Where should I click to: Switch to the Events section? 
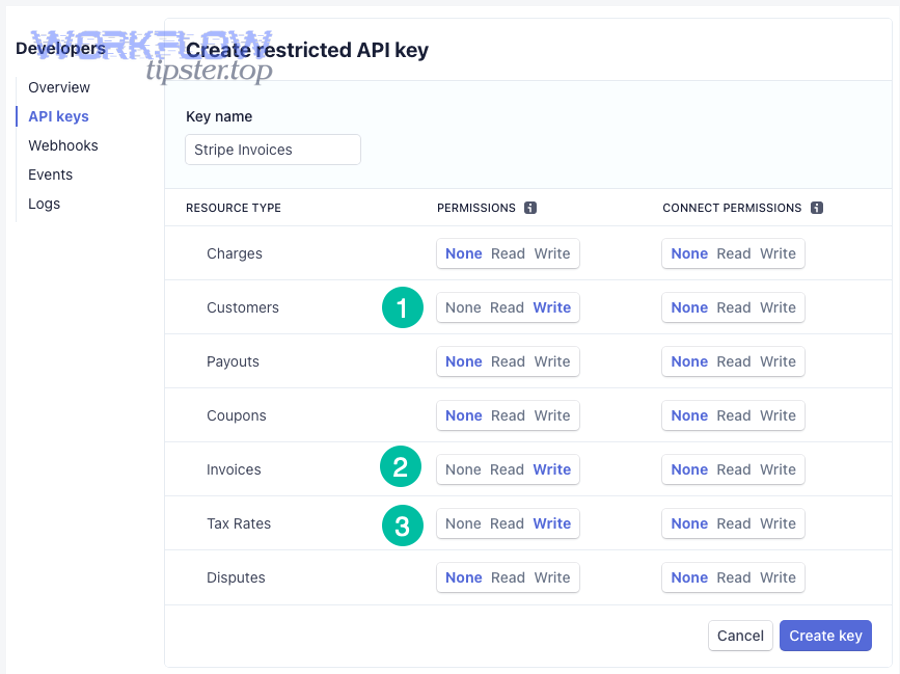[50, 174]
